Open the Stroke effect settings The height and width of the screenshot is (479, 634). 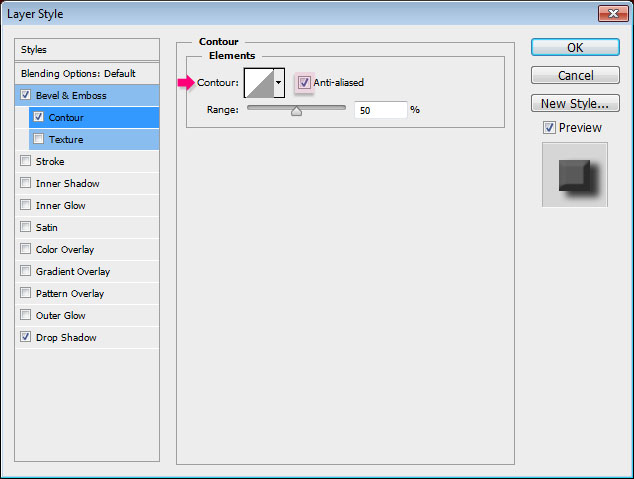click(87, 161)
